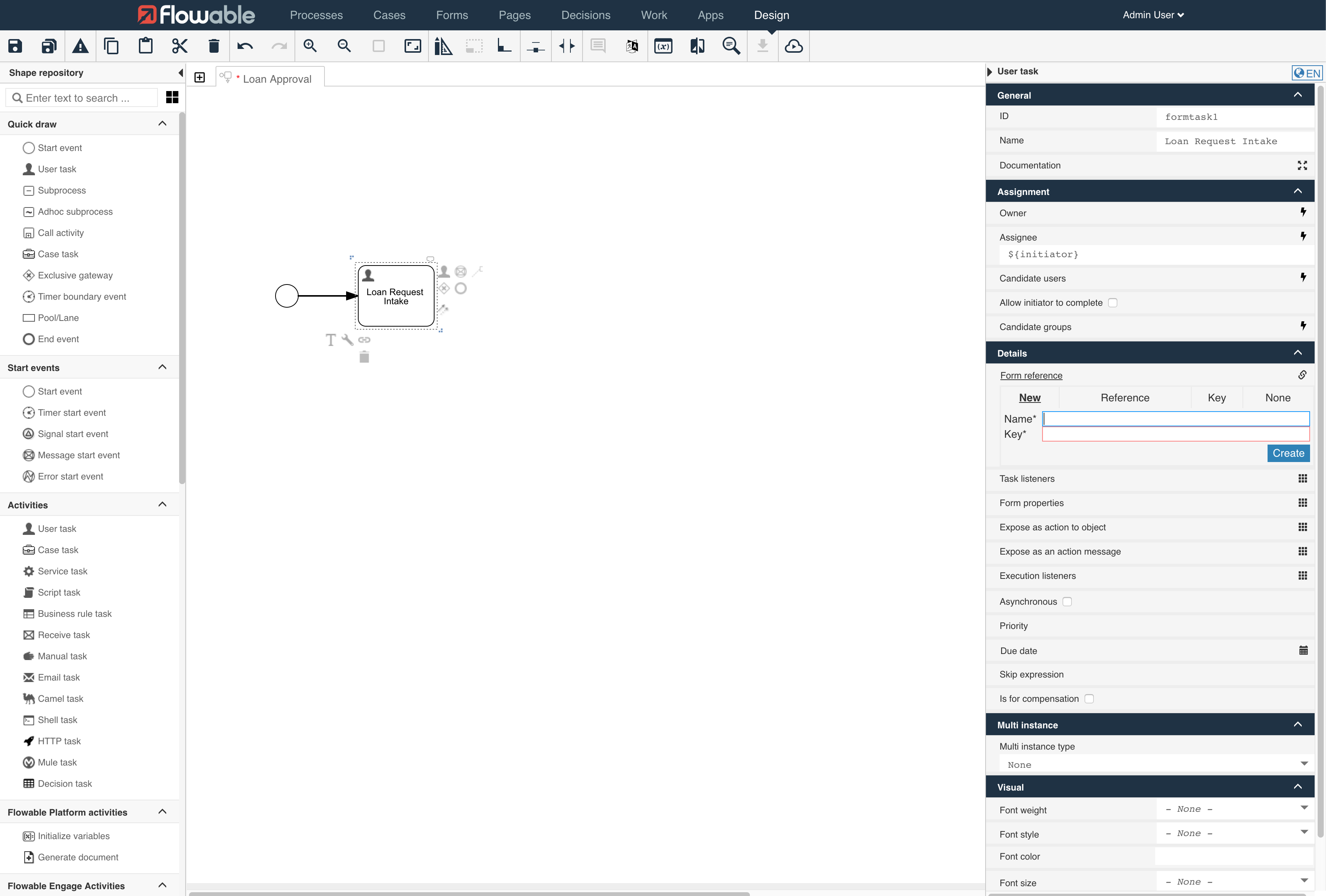
Task: Select the Exclusive gateway shape
Action: click(x=75, y=275)
